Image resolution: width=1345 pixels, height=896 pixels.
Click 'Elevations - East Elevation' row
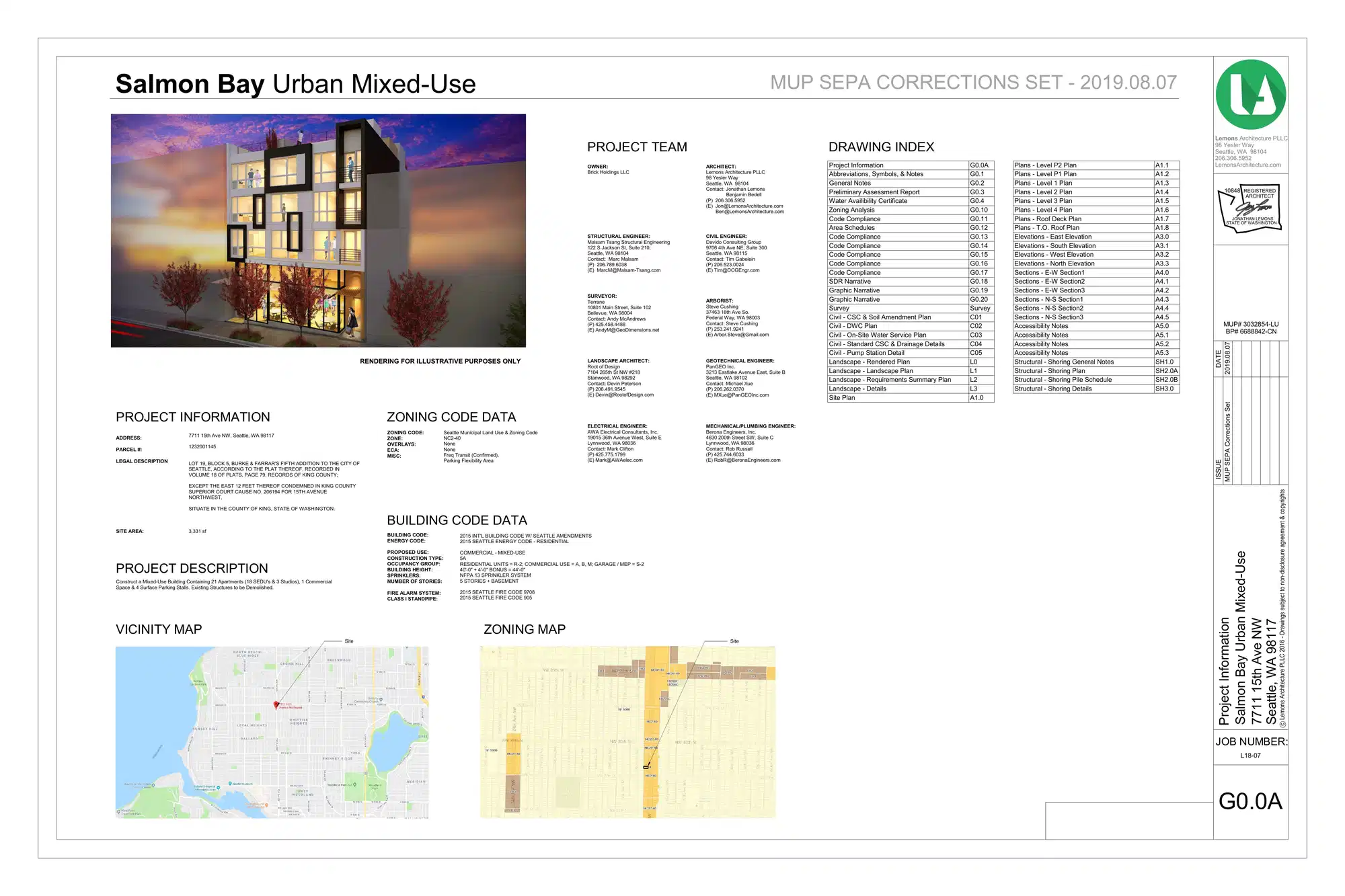pos(1096,237)
